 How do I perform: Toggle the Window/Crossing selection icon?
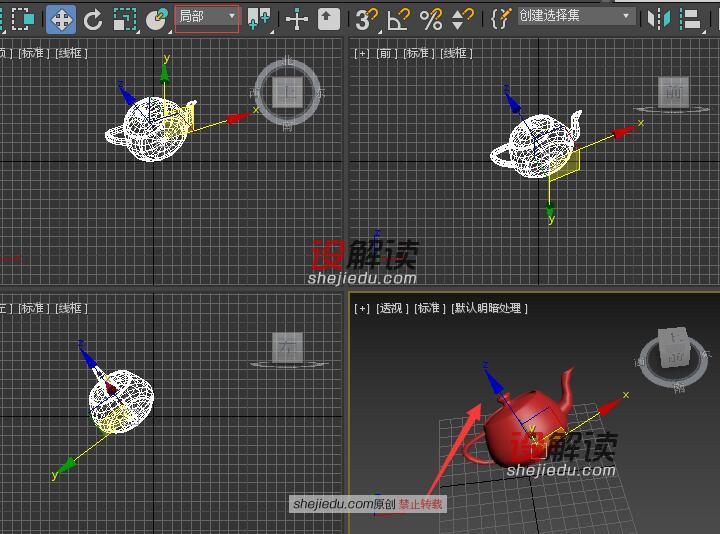23,19
